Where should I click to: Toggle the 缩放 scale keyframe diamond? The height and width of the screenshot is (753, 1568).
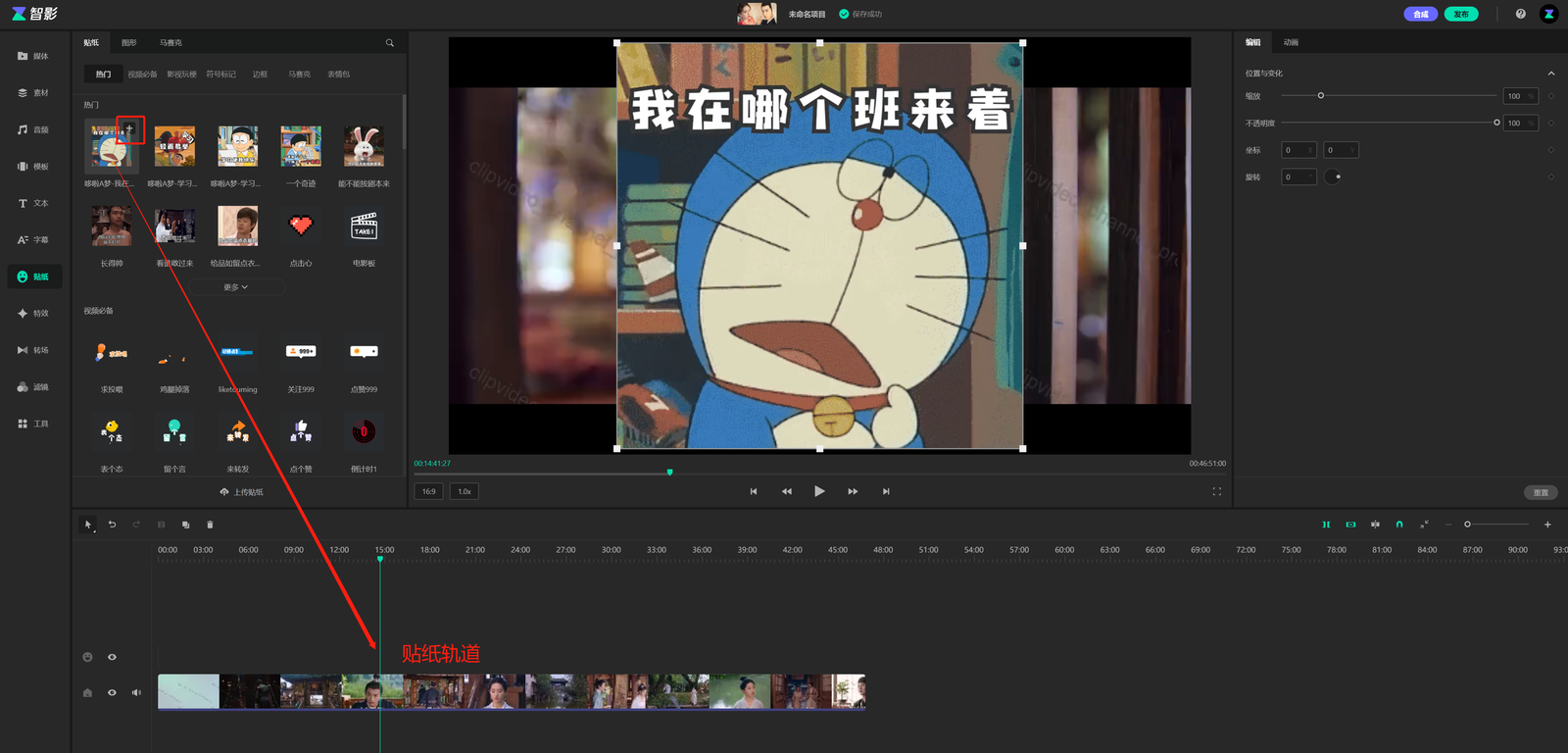coord(1550,96)
